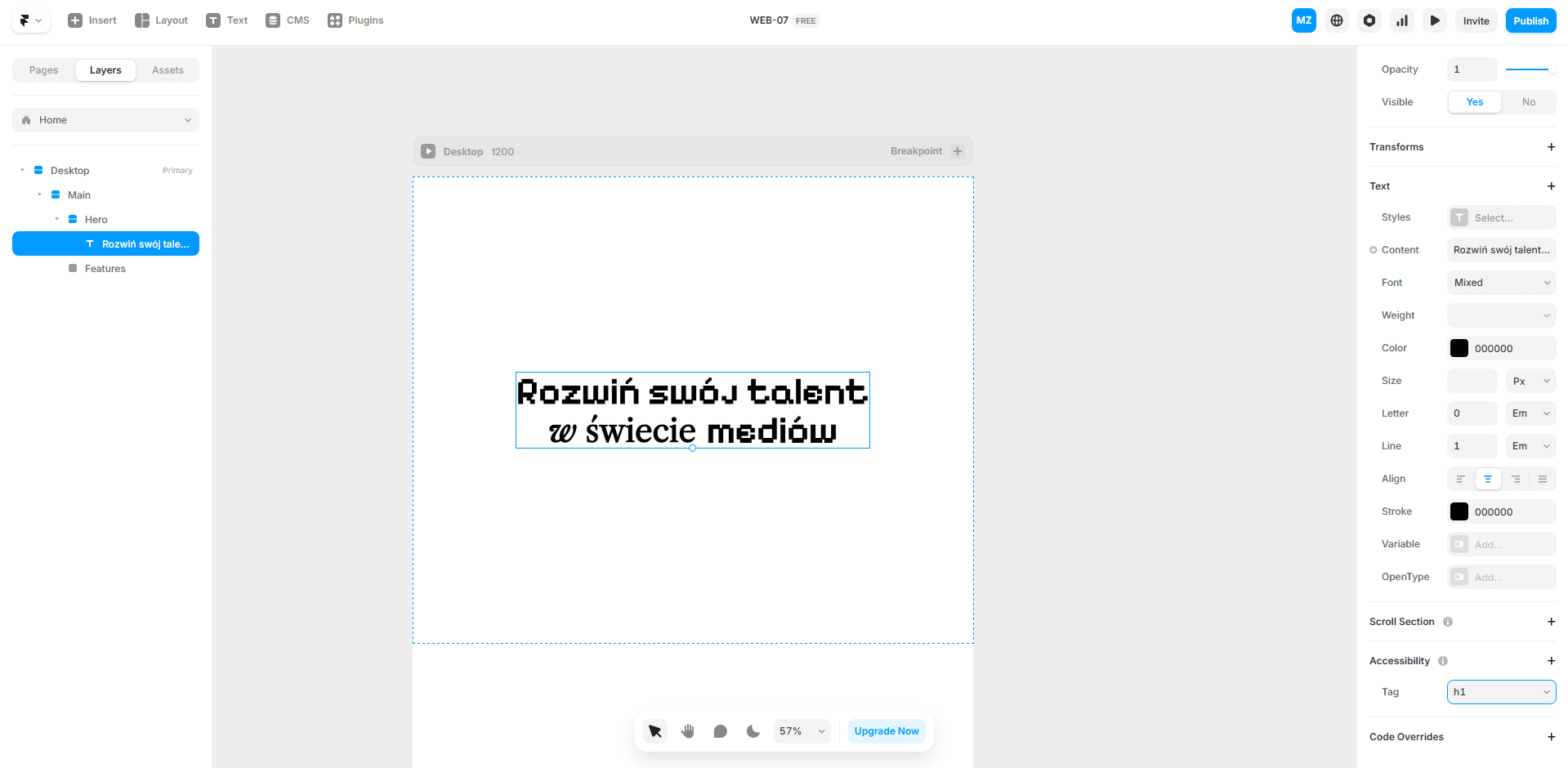
Task: Collapse the Desktop layer
Action: point(22,170)
